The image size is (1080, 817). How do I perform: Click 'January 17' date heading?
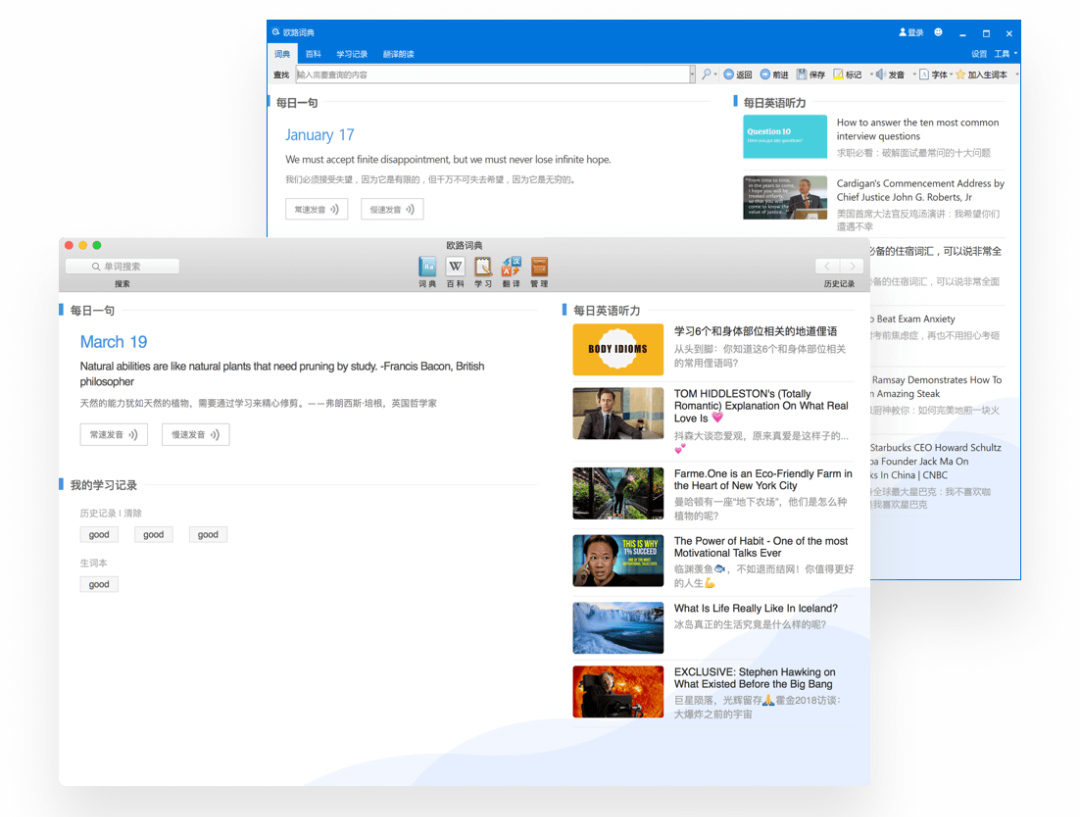[320, 135]
